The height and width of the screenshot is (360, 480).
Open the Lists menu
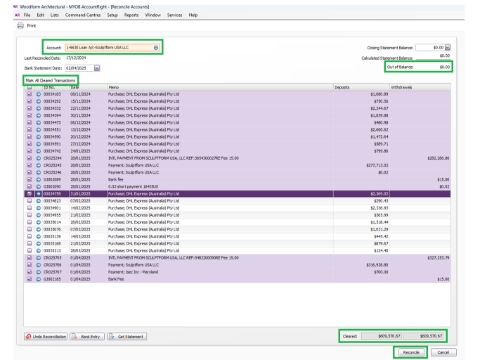pyautogui.click(x=54, y=15)
